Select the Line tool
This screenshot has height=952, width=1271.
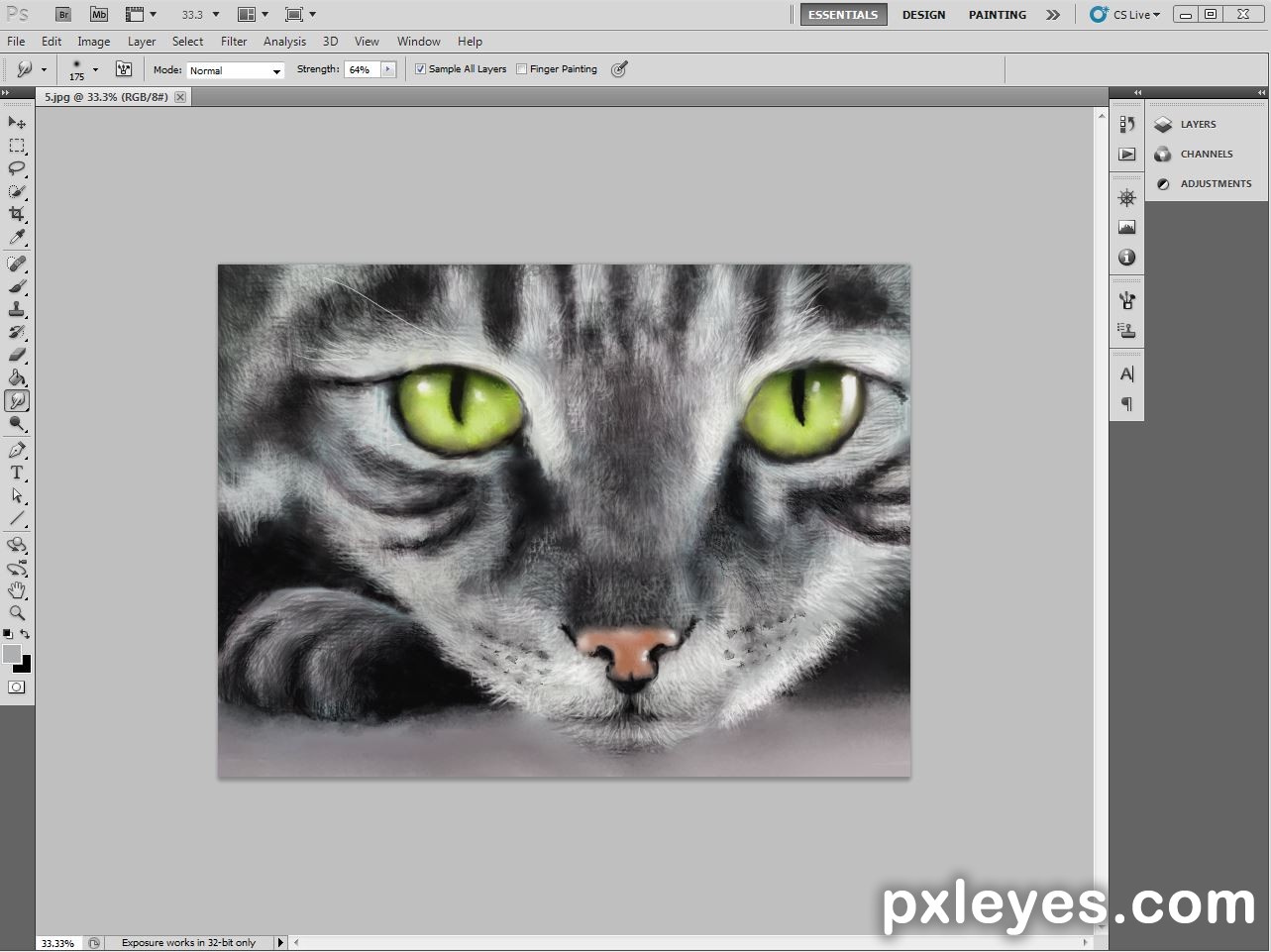(17, 518)
